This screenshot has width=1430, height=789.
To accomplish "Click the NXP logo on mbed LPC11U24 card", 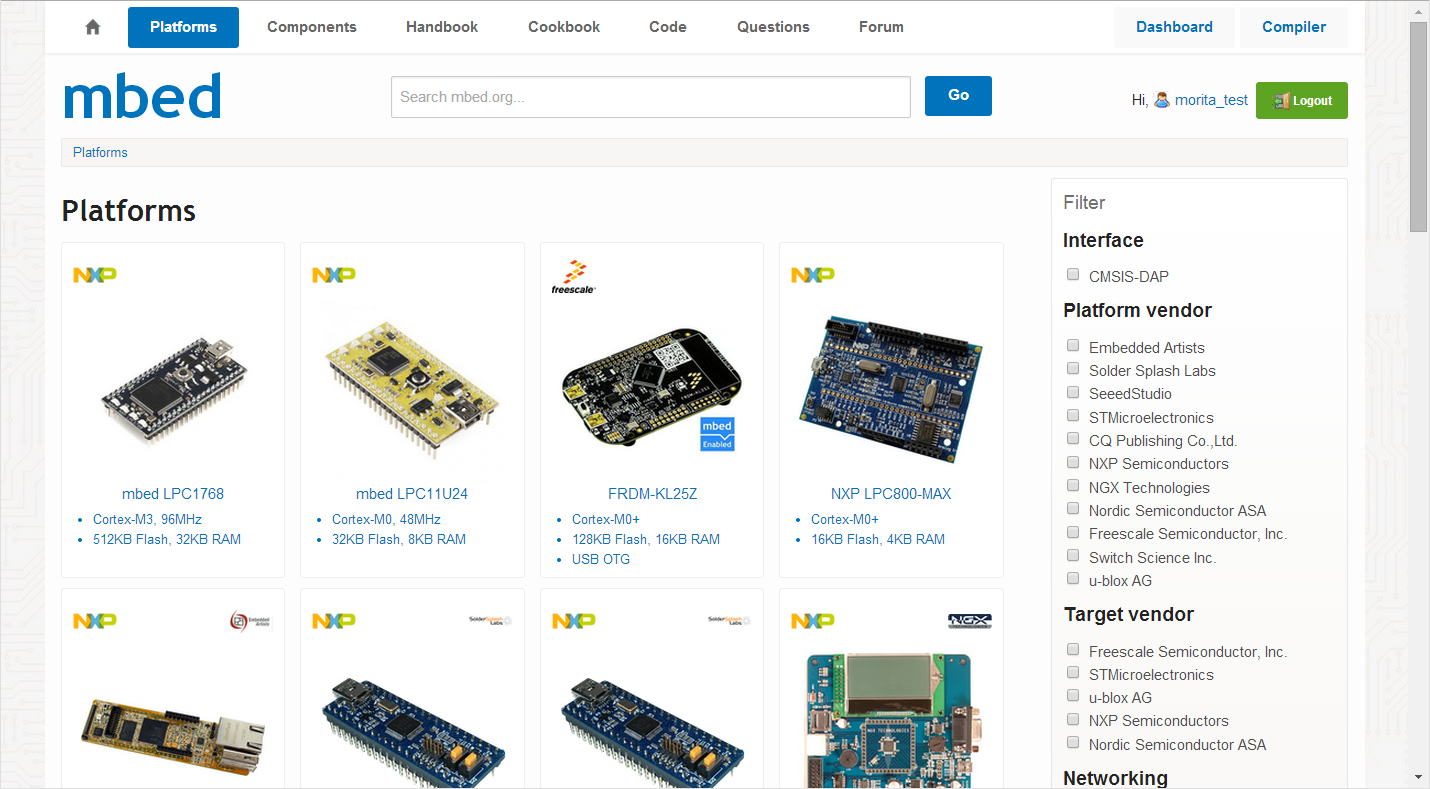I will (x=334, y=274).
